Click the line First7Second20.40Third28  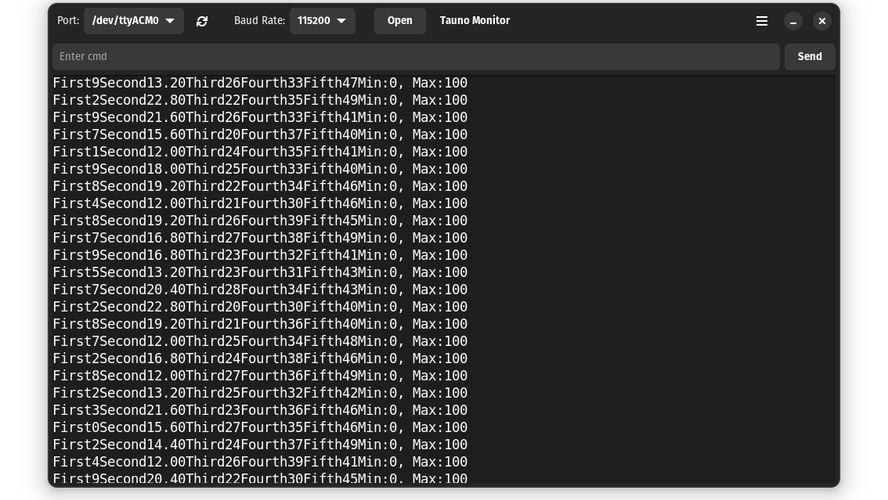coord(260,289)
